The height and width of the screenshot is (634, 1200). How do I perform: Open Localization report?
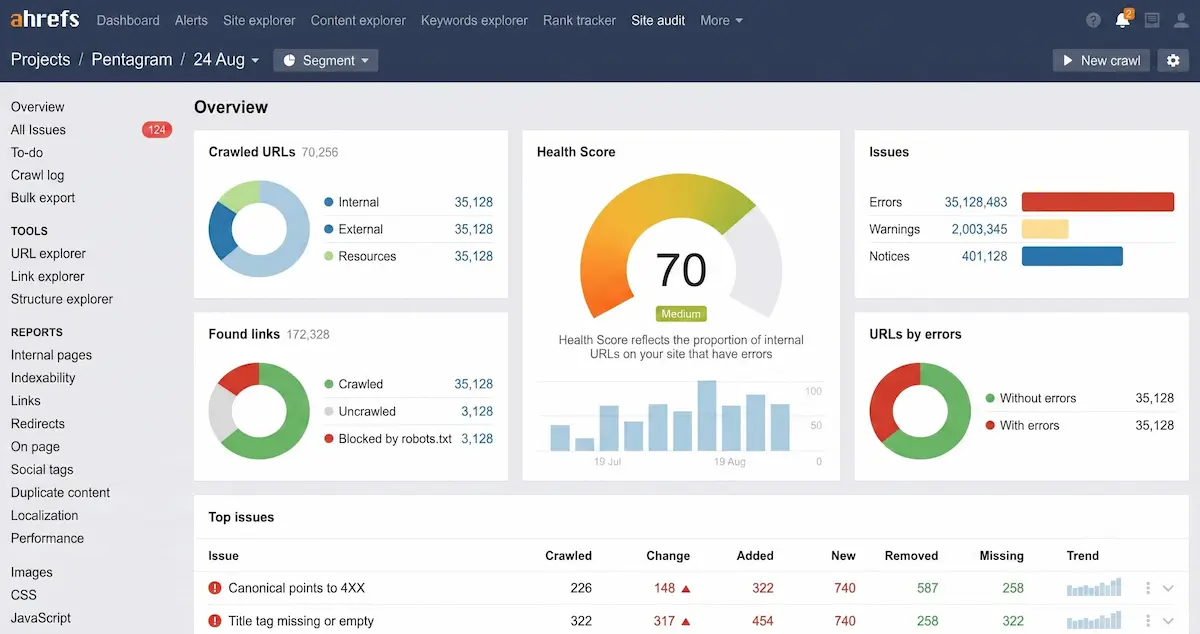(x=44, y=516)
